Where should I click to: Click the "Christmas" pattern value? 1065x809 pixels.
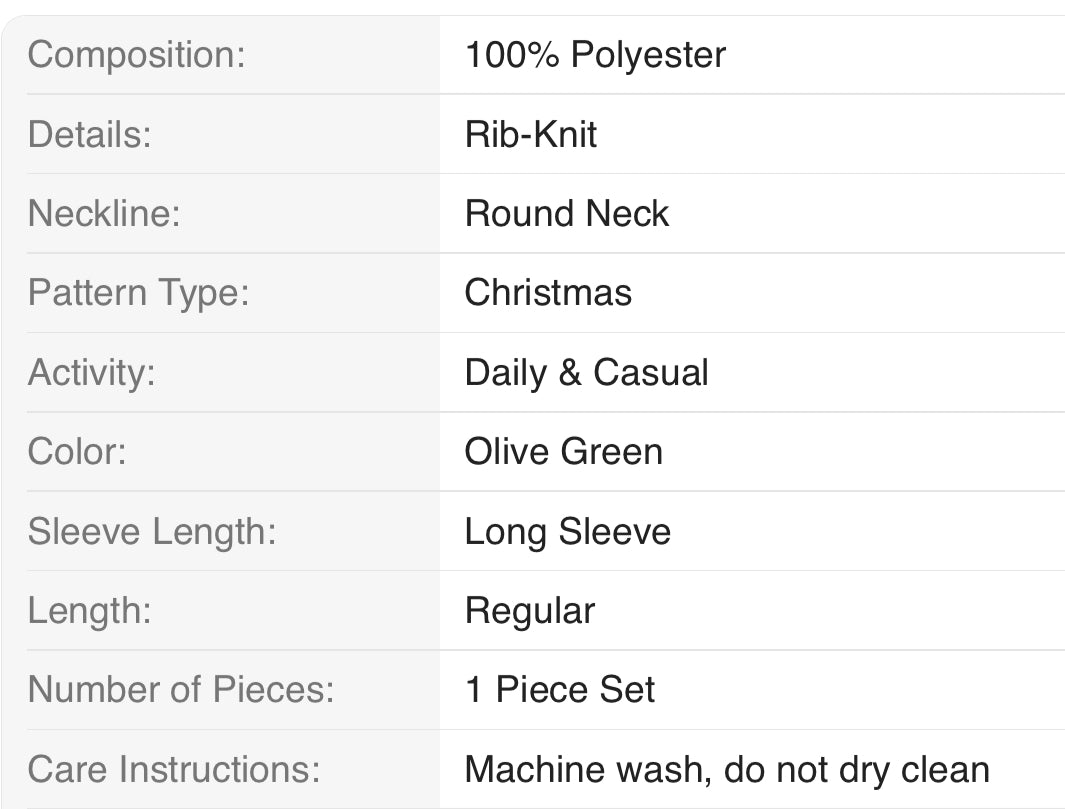click(x=548, y=292)
